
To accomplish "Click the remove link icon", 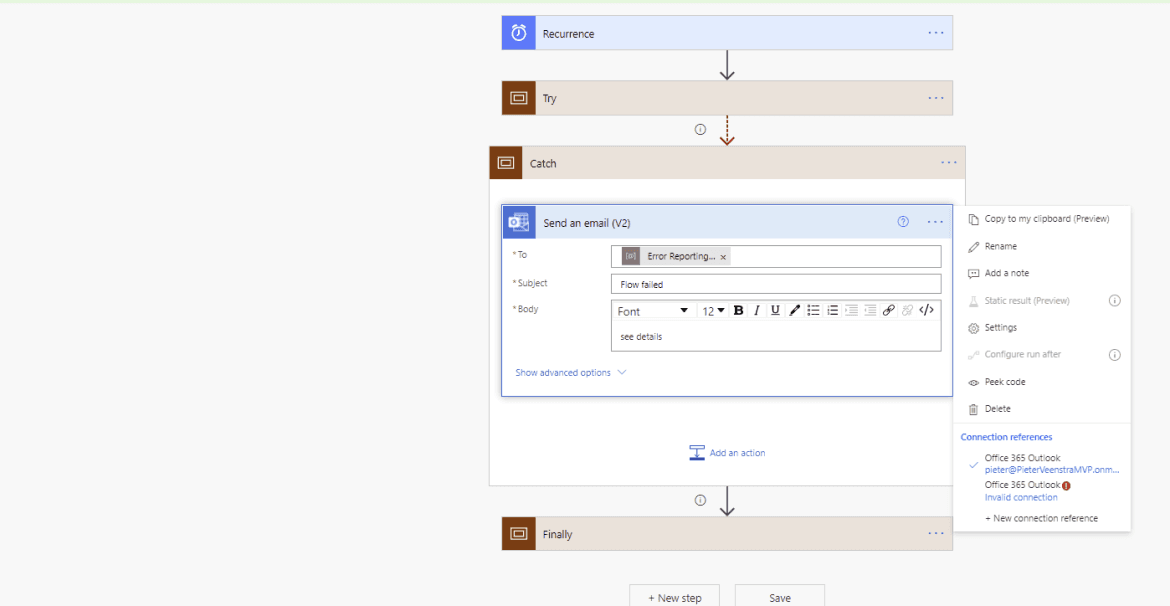I will tap(907, 310).
